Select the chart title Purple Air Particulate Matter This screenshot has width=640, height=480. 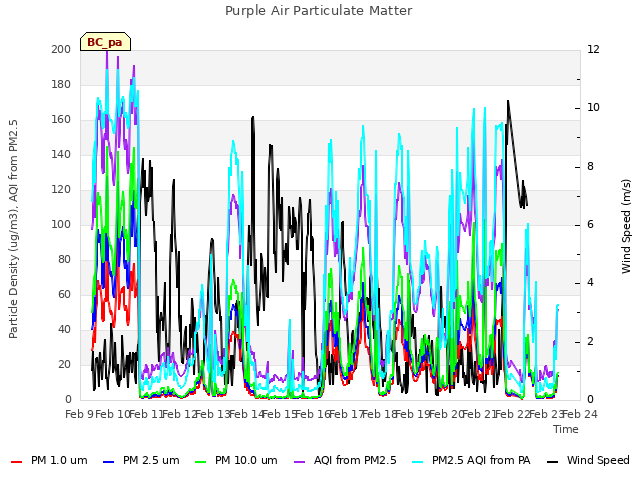318,11
